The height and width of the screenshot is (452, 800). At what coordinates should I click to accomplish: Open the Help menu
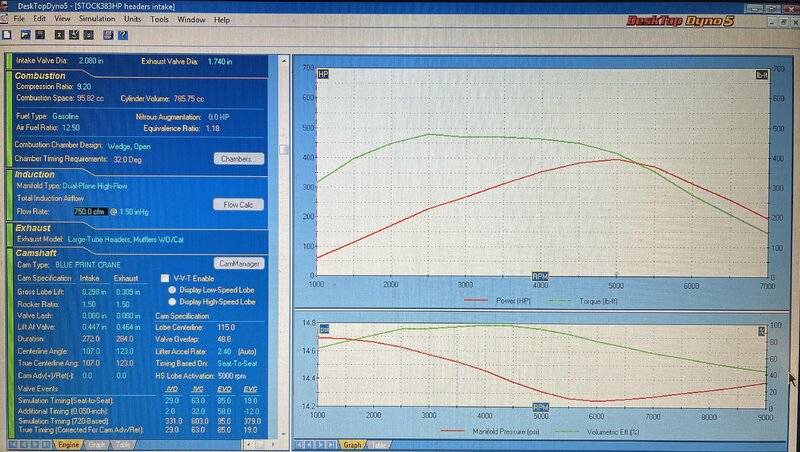(x=222, y=20)
